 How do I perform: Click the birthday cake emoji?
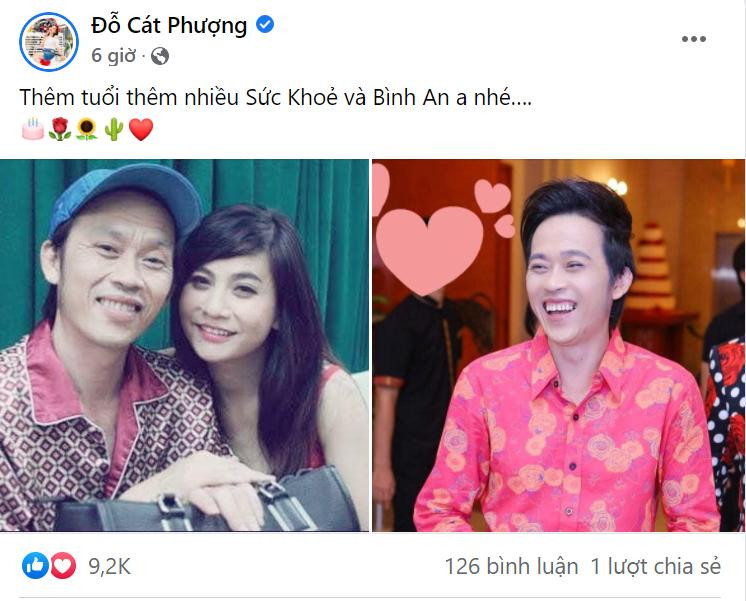click(x=33, y=129)
